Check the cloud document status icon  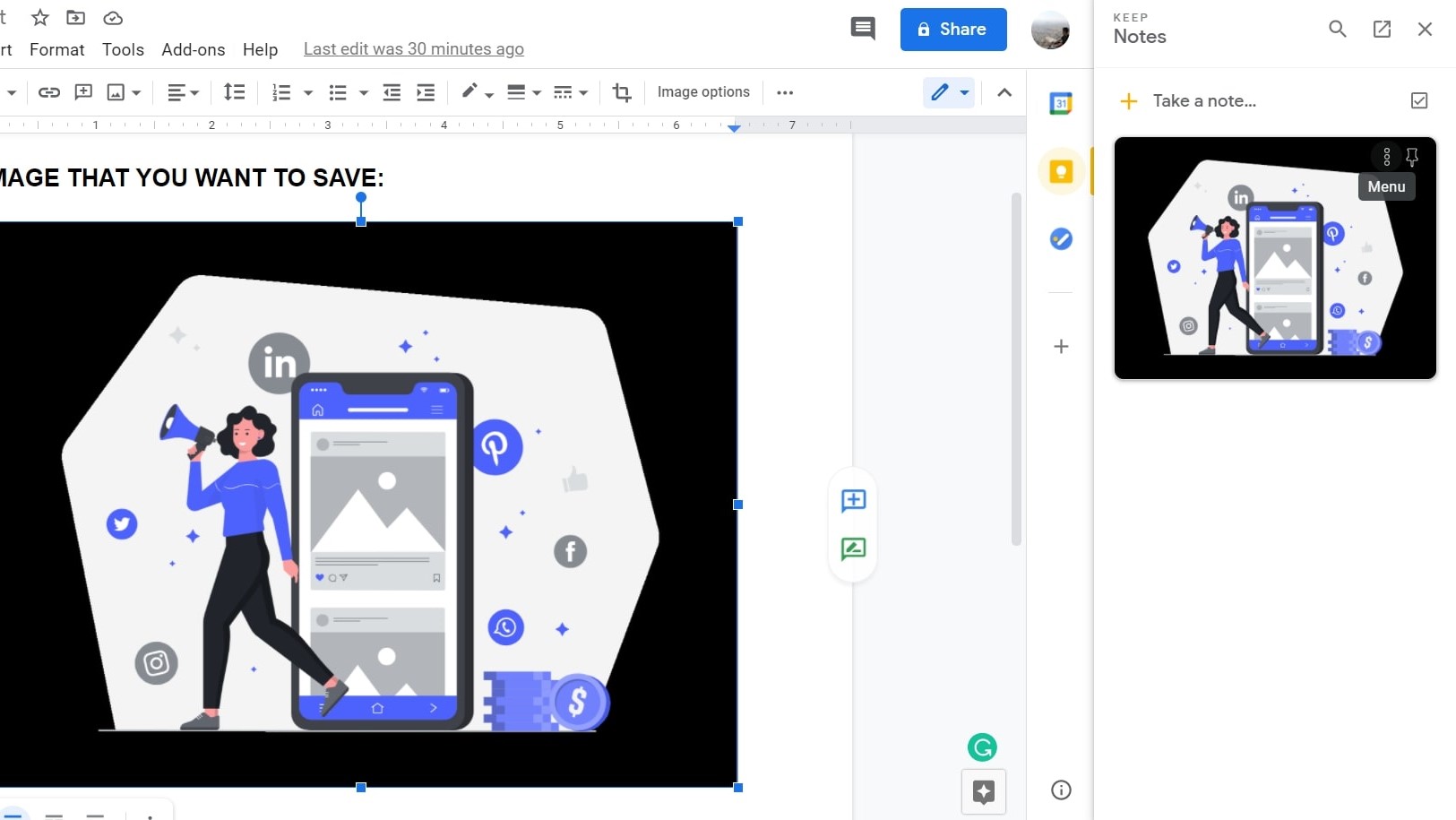pos(113,18)
